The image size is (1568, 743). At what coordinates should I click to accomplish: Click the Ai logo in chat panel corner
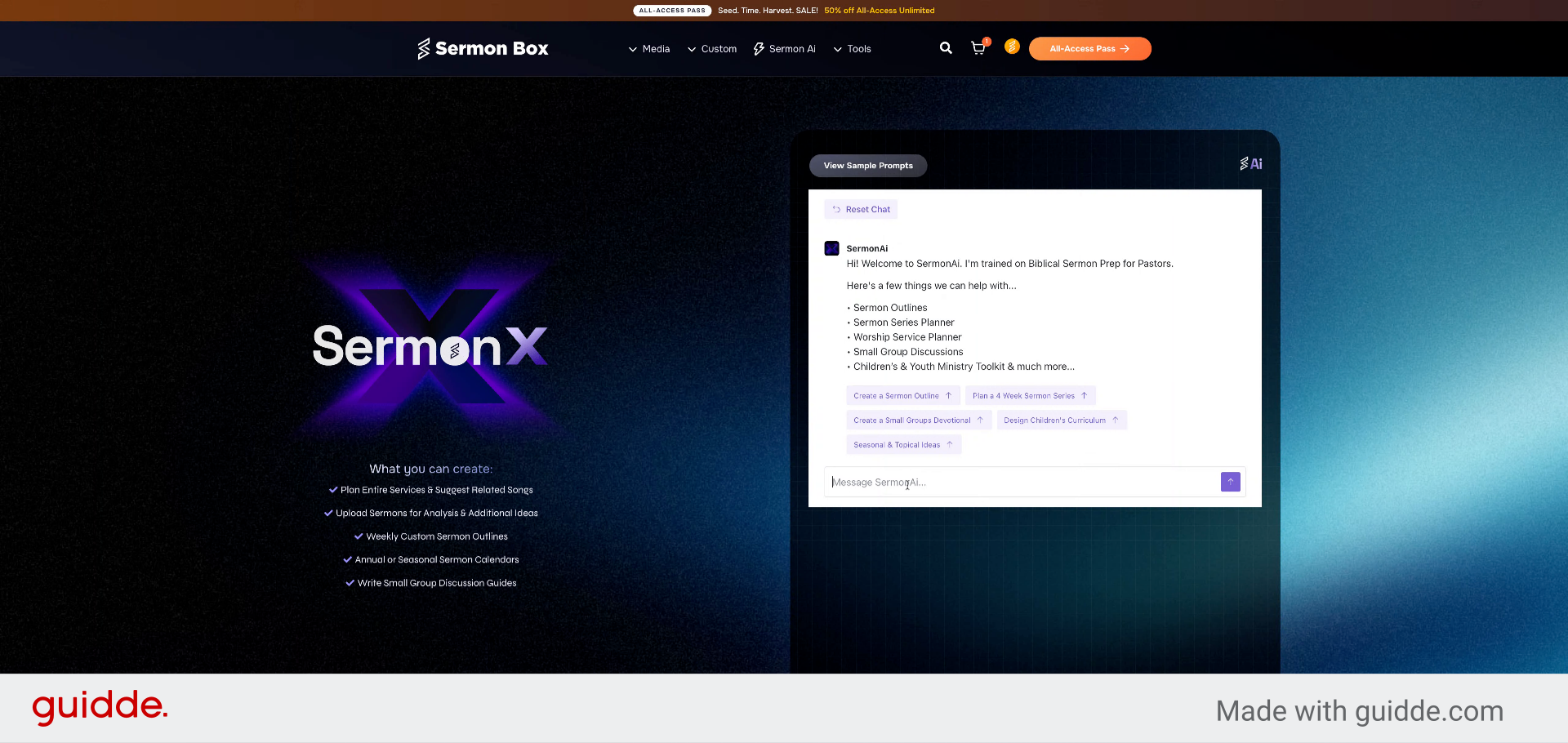(x=1250, y=164)
